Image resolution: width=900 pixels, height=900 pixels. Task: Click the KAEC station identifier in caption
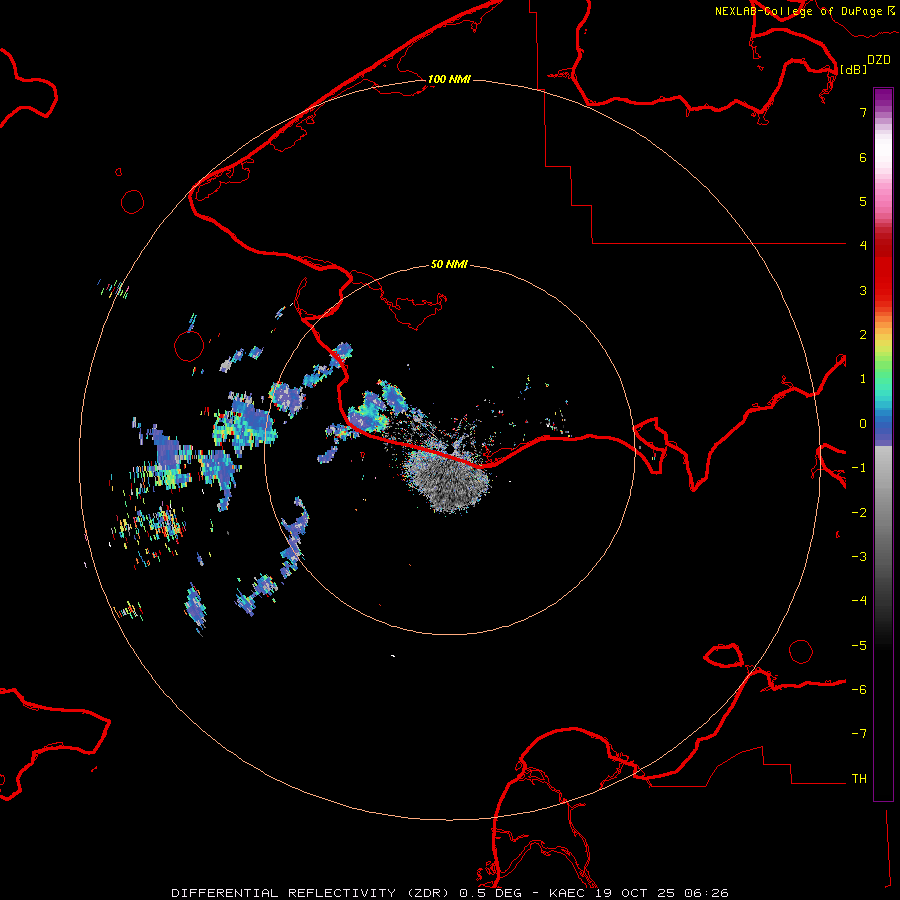[568, 893]
